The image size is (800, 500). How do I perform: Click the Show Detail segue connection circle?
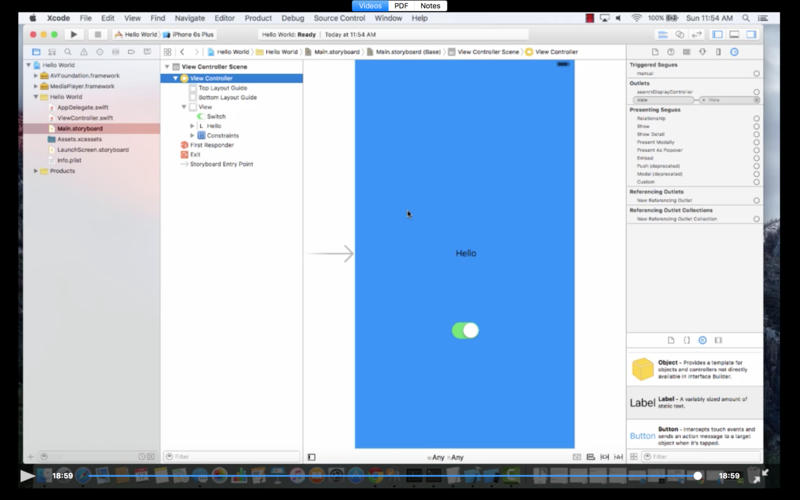pos(757,134)
